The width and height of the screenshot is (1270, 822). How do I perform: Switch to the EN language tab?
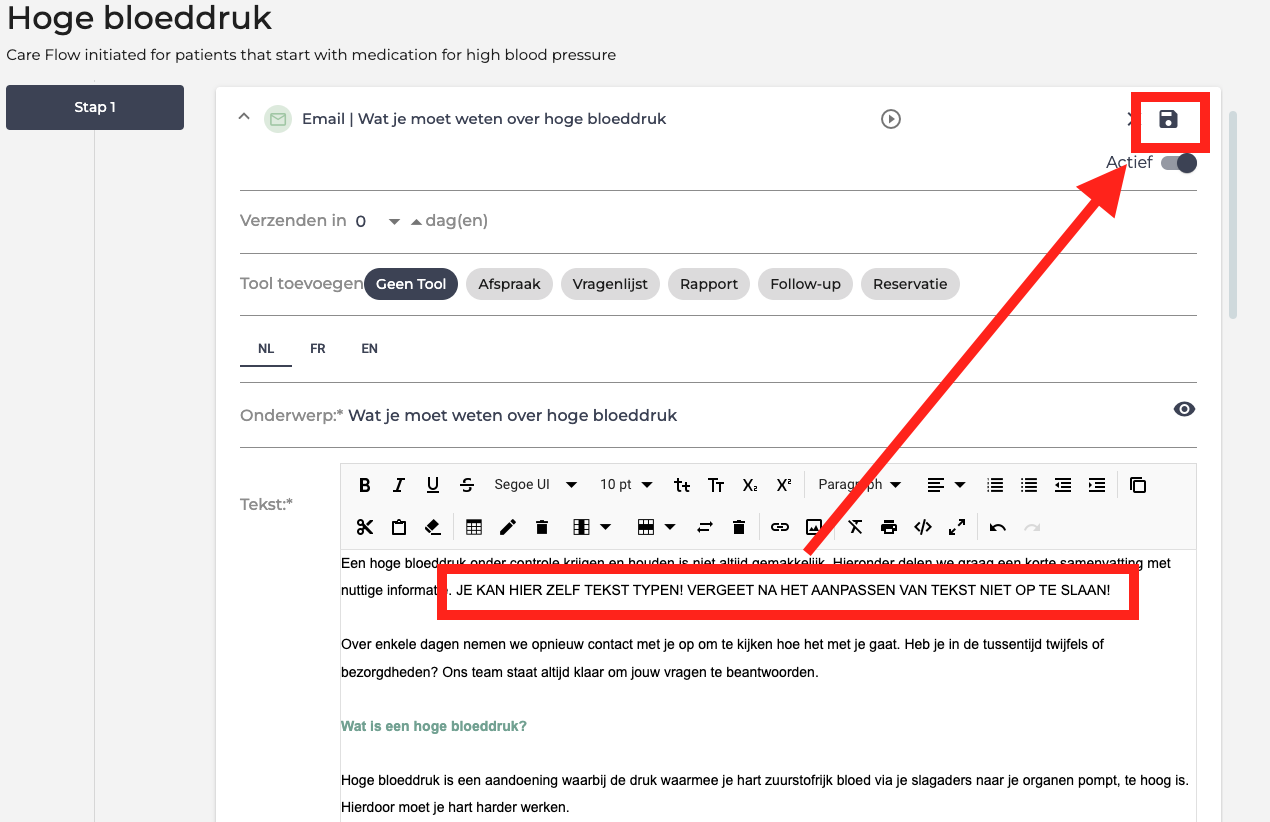pos(369,349)
